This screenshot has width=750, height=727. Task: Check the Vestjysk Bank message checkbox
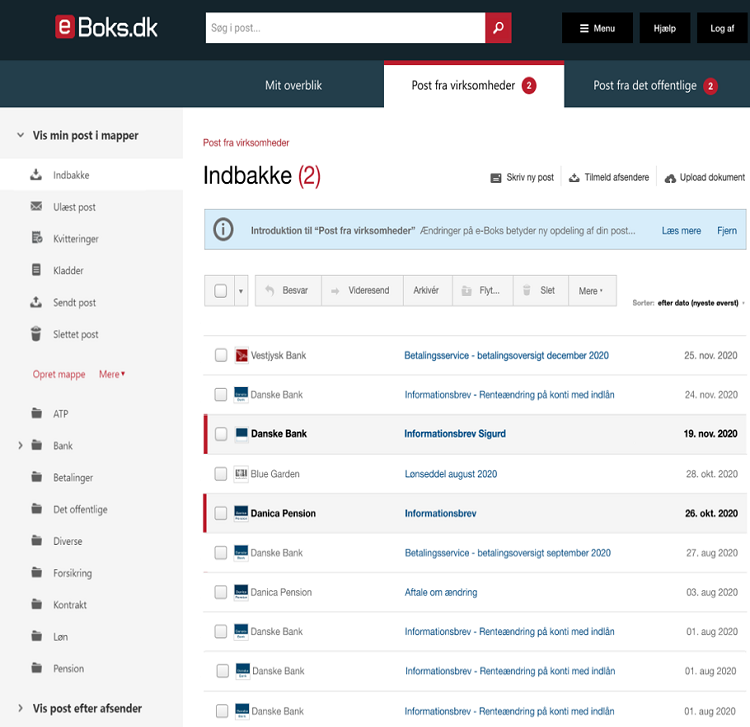tap(221, 355)
